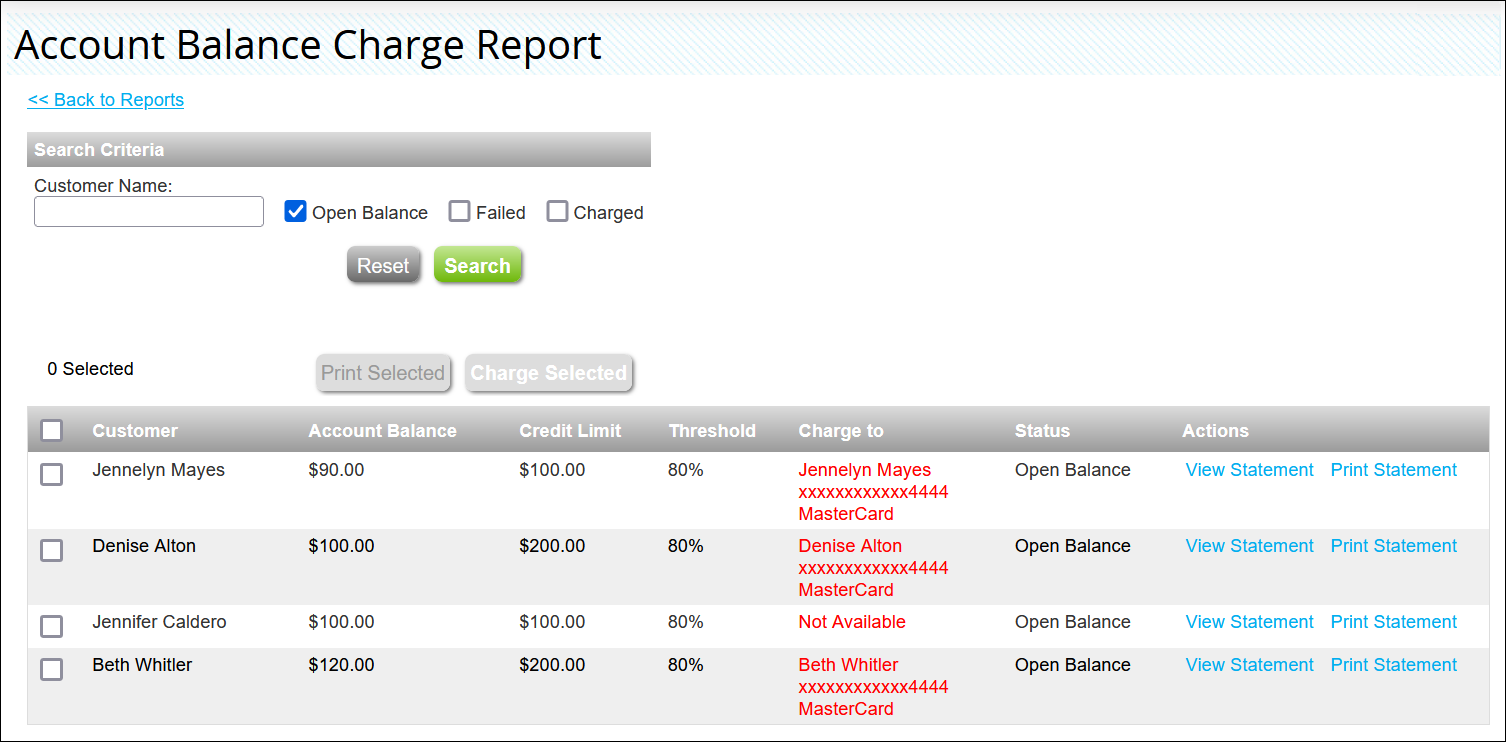Click the Reset button
Image resolution: width=1506 pixels, height=742 pixels.
point(383,266)
